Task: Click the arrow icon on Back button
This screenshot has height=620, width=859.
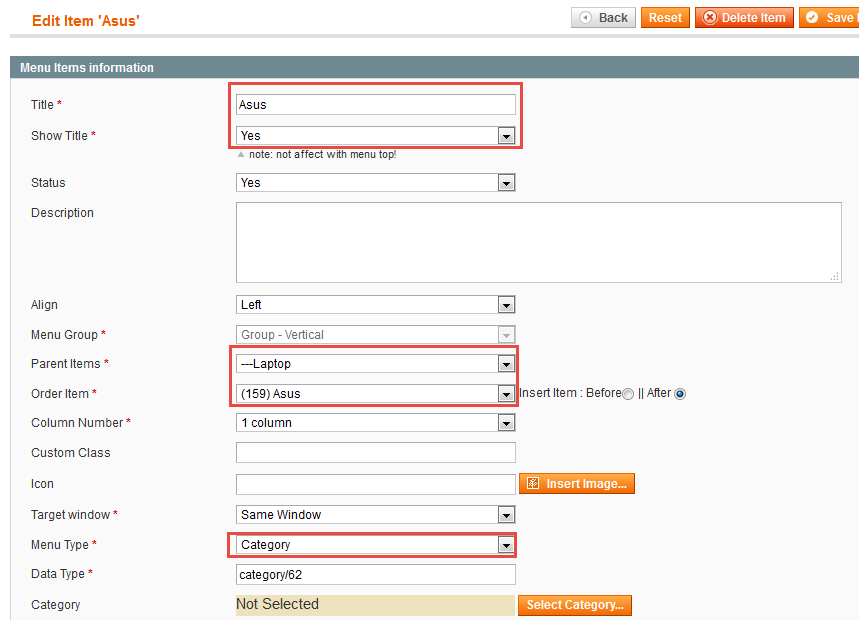Action: coord(585,18)
